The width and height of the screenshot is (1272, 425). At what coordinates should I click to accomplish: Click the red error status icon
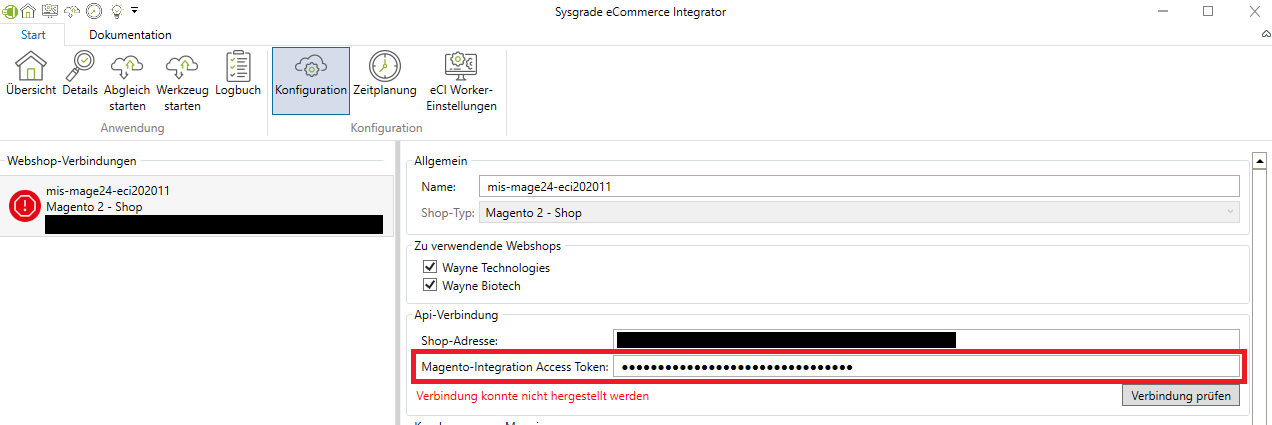pyautogui.click(x=25, y=205)
